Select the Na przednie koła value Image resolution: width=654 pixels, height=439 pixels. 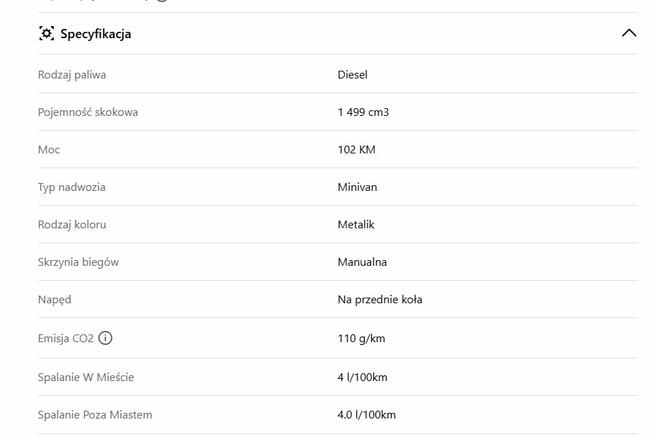coord(380,299)
